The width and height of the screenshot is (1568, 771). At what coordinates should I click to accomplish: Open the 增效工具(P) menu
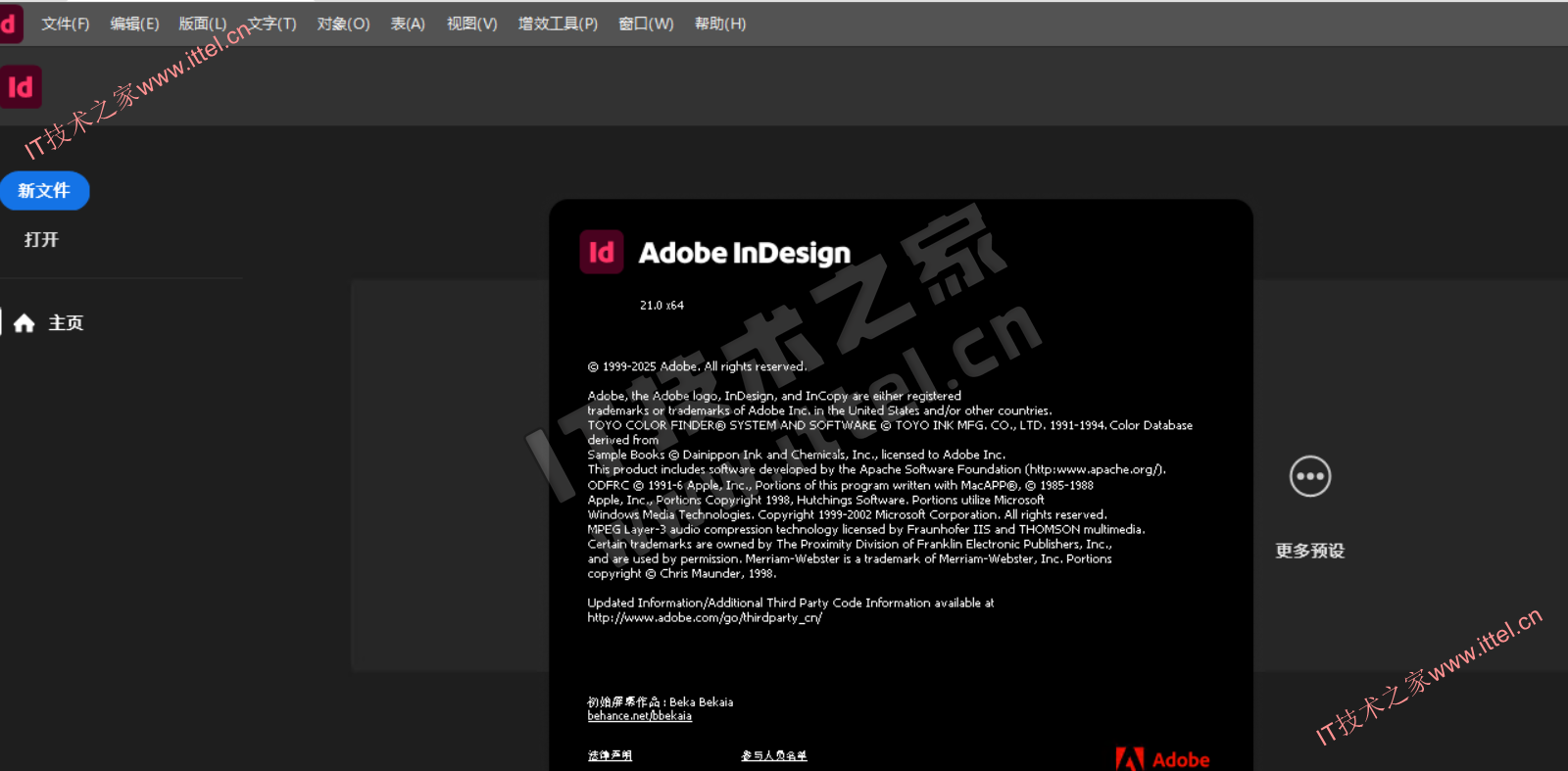point(558,24)
